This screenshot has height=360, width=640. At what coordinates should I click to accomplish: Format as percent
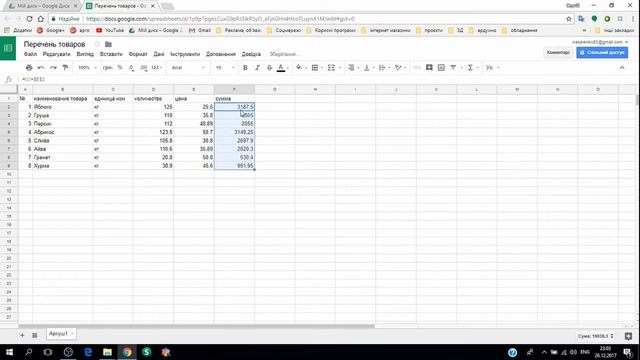click(x=120, y=68)
